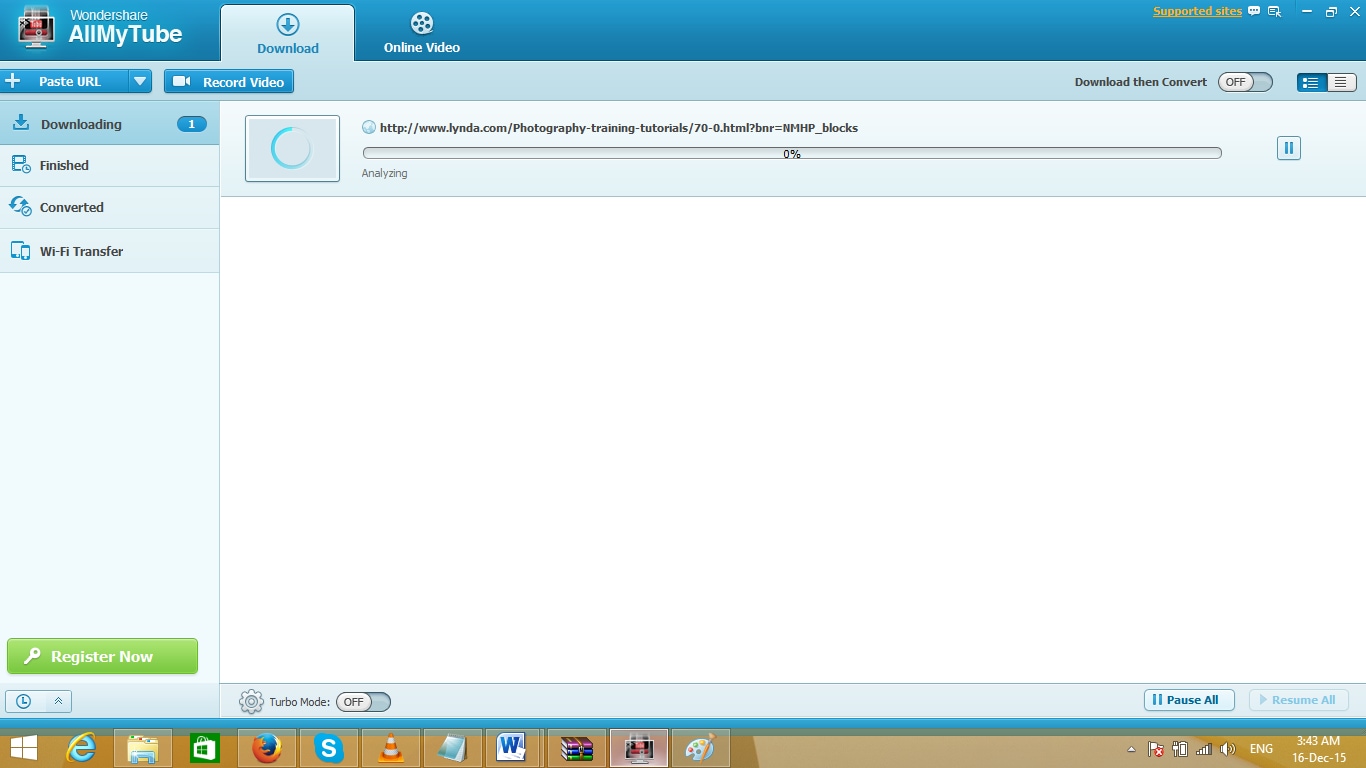Open the Windows Store taskbar icon
The width and height of the screenshot is (1366, 768).
[205, 747]
